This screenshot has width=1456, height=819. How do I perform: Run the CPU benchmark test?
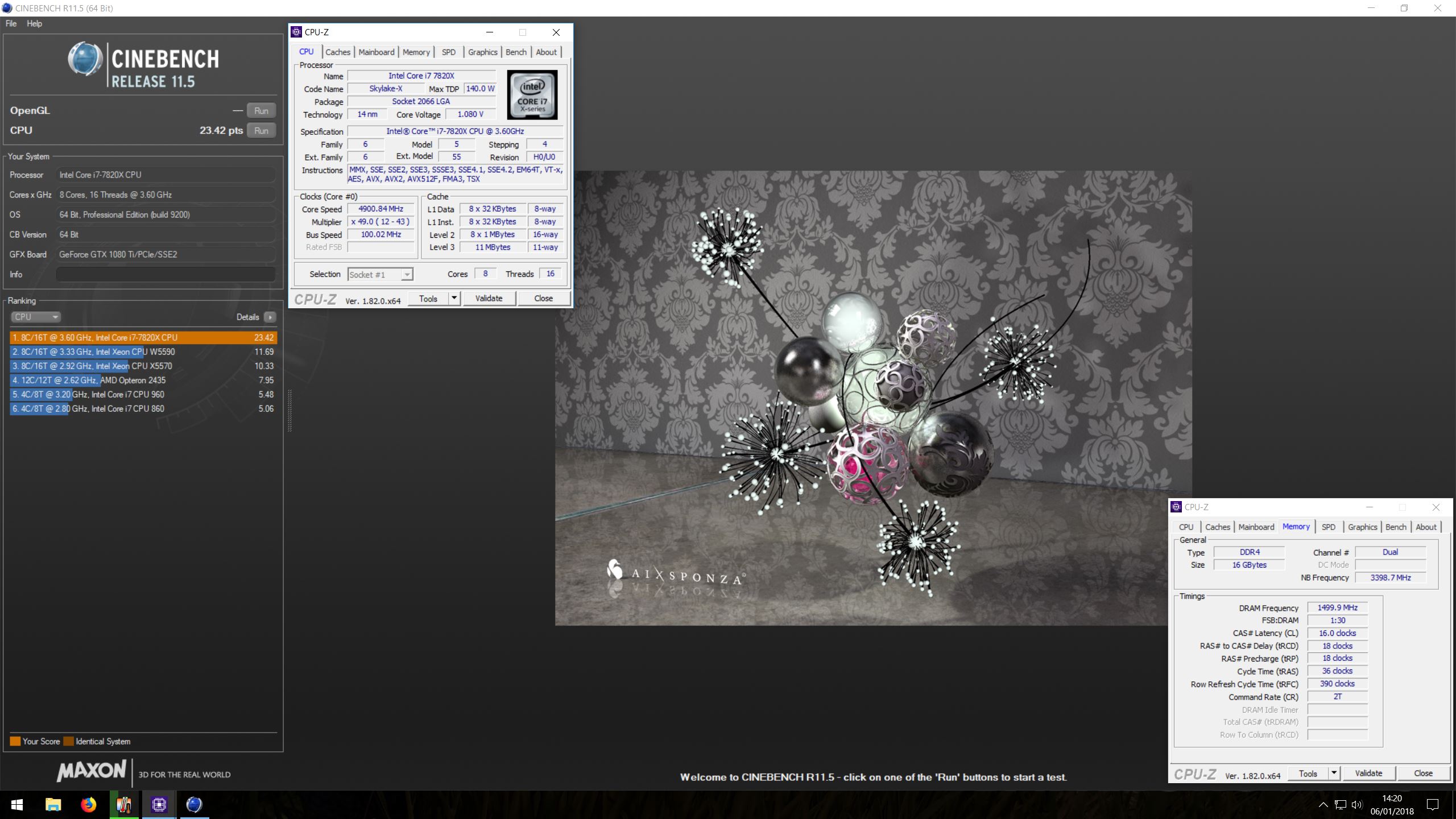click(x=261, y=130)
